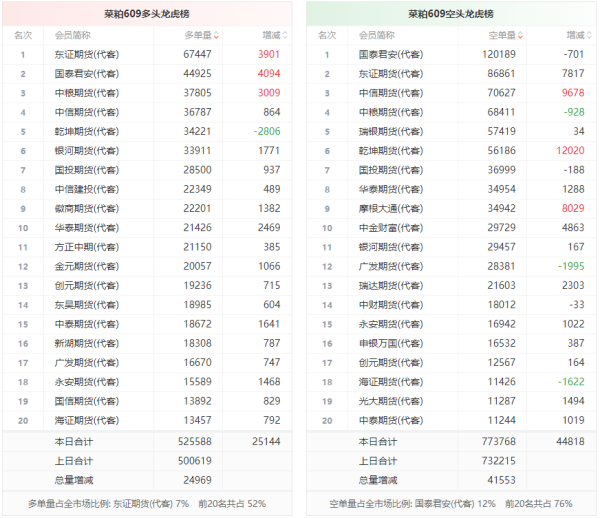Click green change value -2806
Image resolution: width=600 pixels, height=518 pixels.
point(267,131)
